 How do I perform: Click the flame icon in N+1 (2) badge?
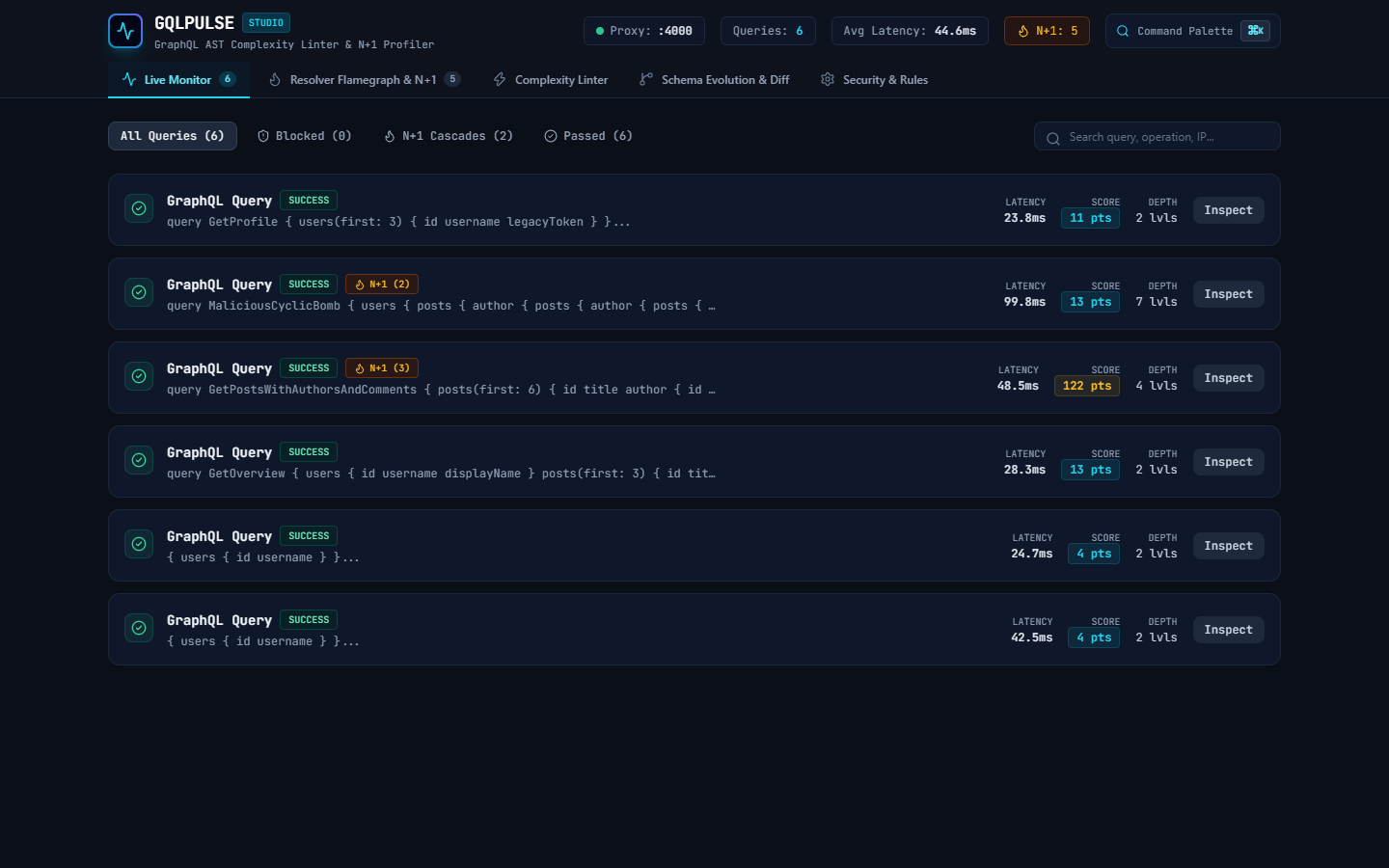[360, 285]
